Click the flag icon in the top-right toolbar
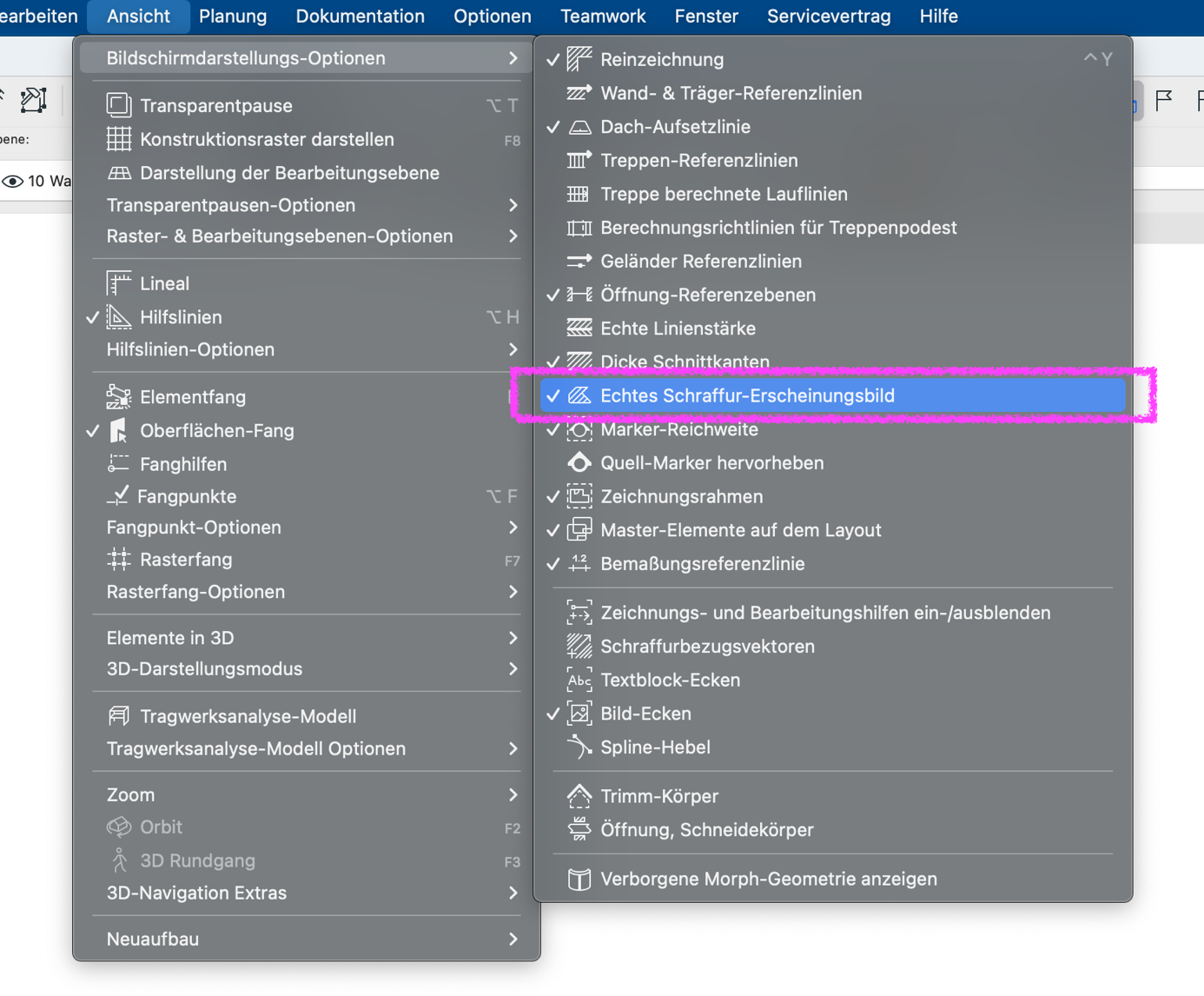This screenshot has width=1204, height=996. pyautogui.click(x=1164, y=101)
